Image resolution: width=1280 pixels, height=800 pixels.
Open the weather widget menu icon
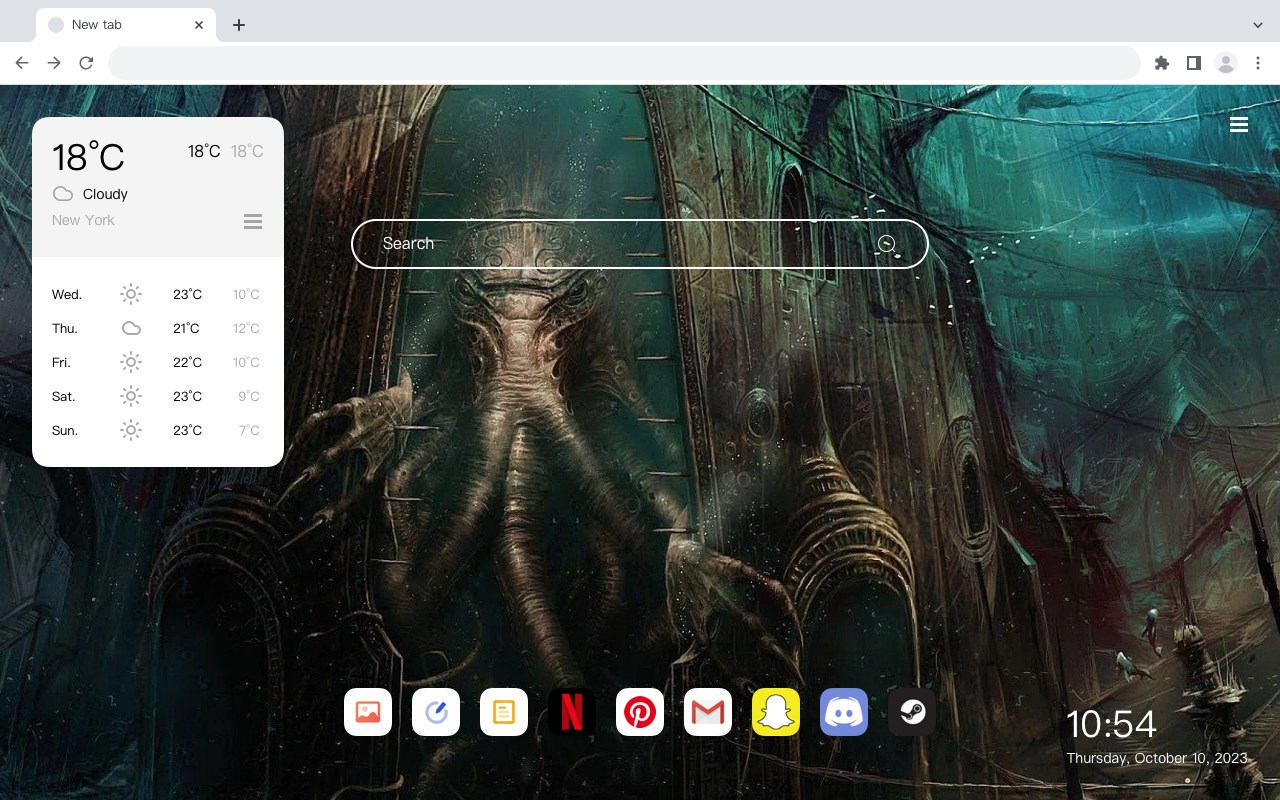click(x=253, y=221)
